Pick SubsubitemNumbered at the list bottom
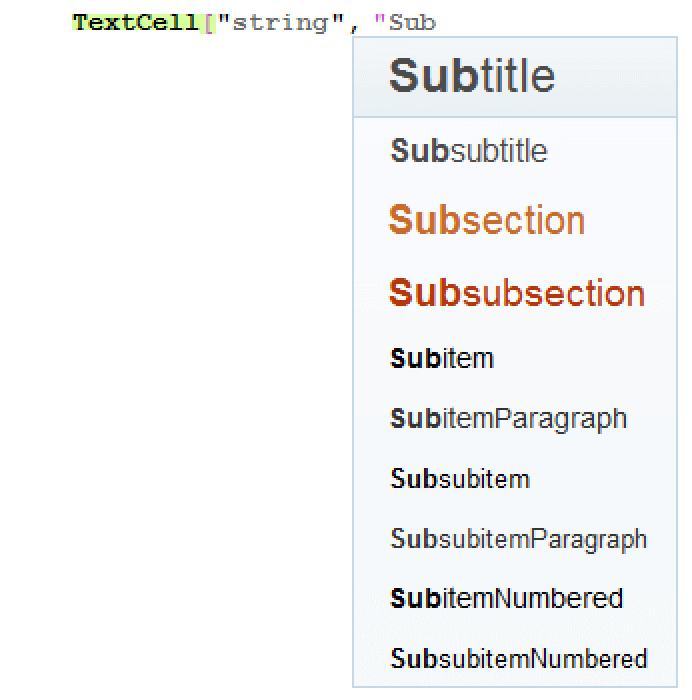Image resolution: width=692 pixels, height=700 pixels. coord(518,659)
